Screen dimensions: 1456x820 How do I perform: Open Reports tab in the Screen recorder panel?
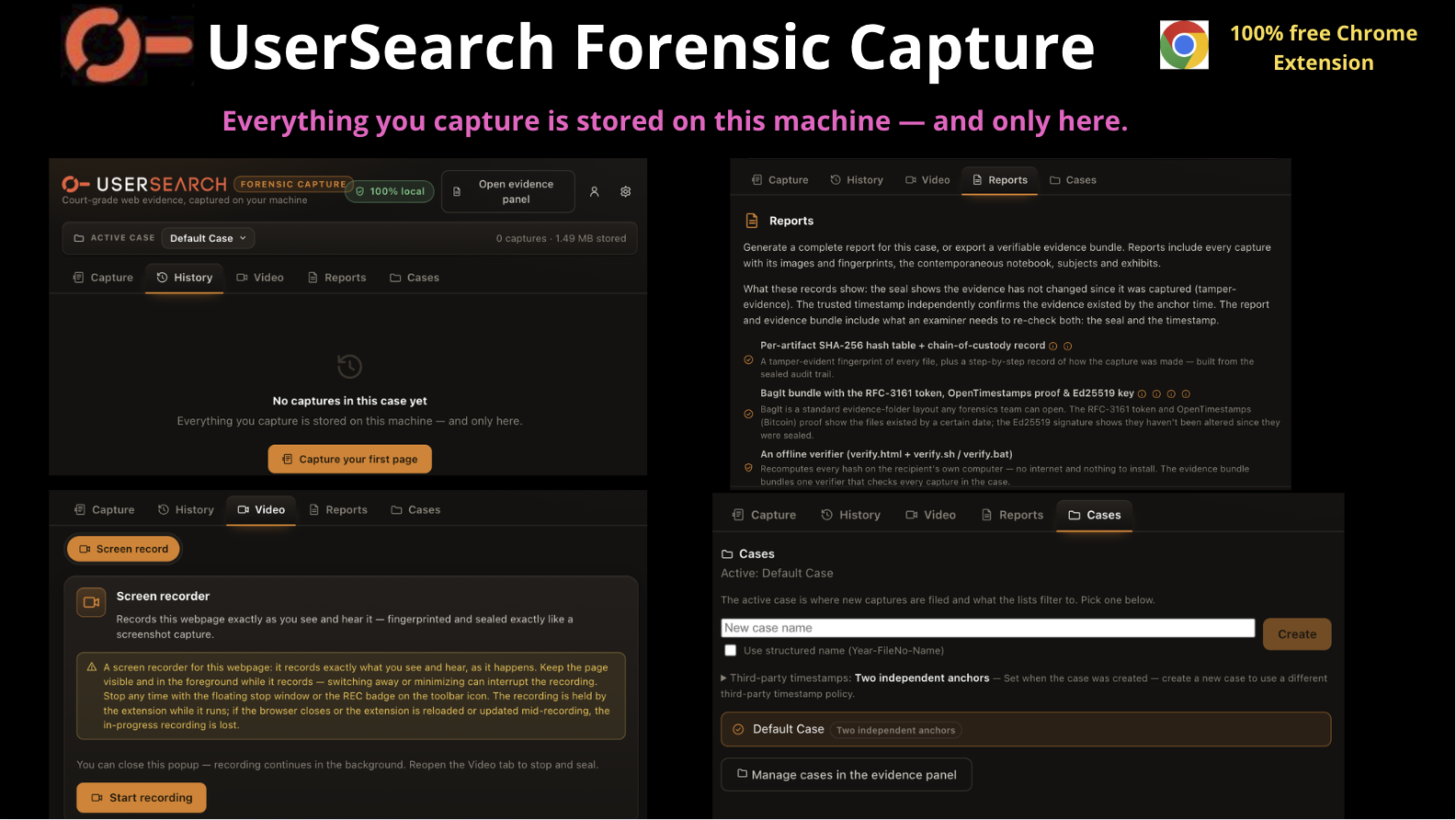pos(338,510)
